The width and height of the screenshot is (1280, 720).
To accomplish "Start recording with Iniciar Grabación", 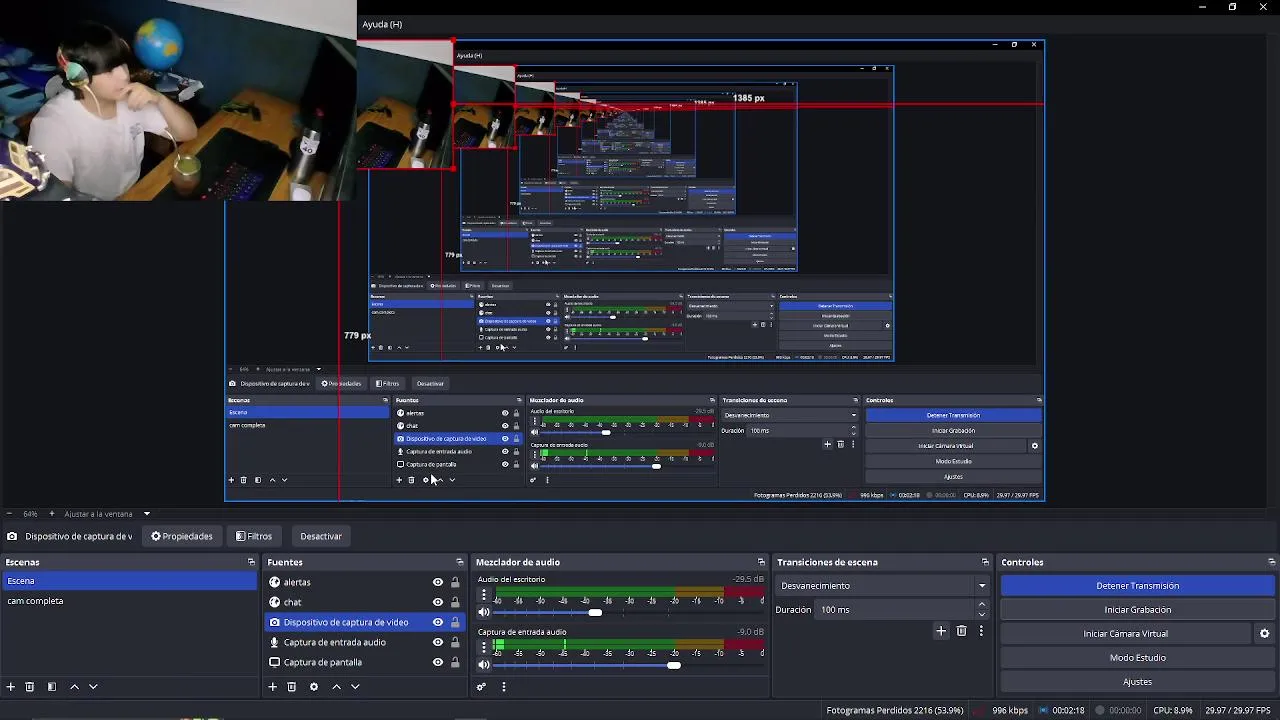I will point(1138,610).
